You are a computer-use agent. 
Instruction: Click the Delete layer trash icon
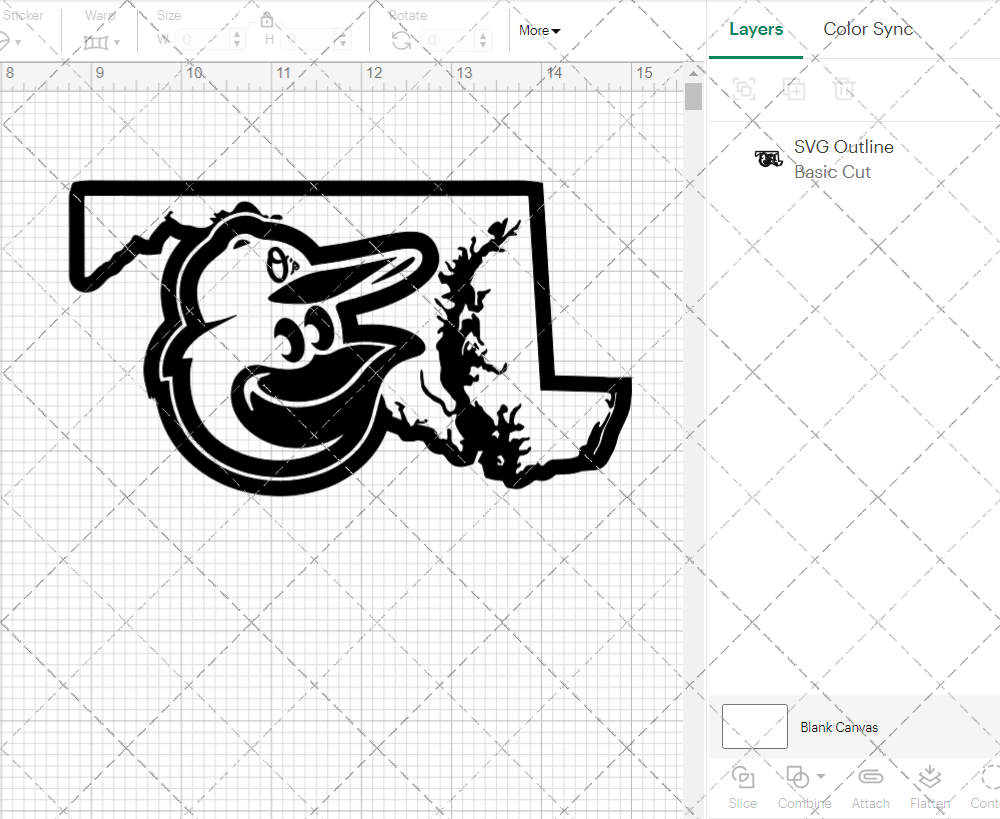click(845, 89)
